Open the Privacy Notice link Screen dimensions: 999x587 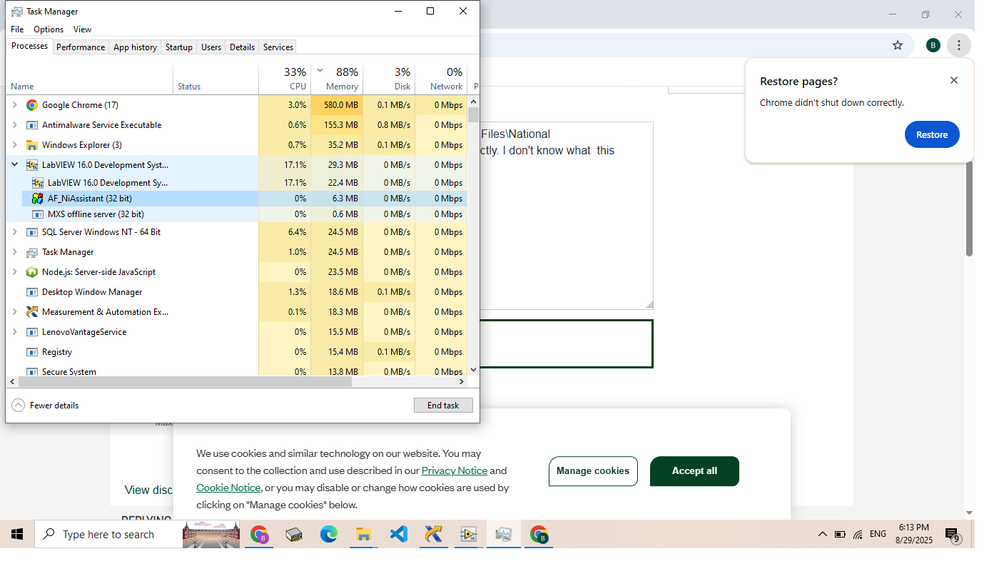coord(454,470)
